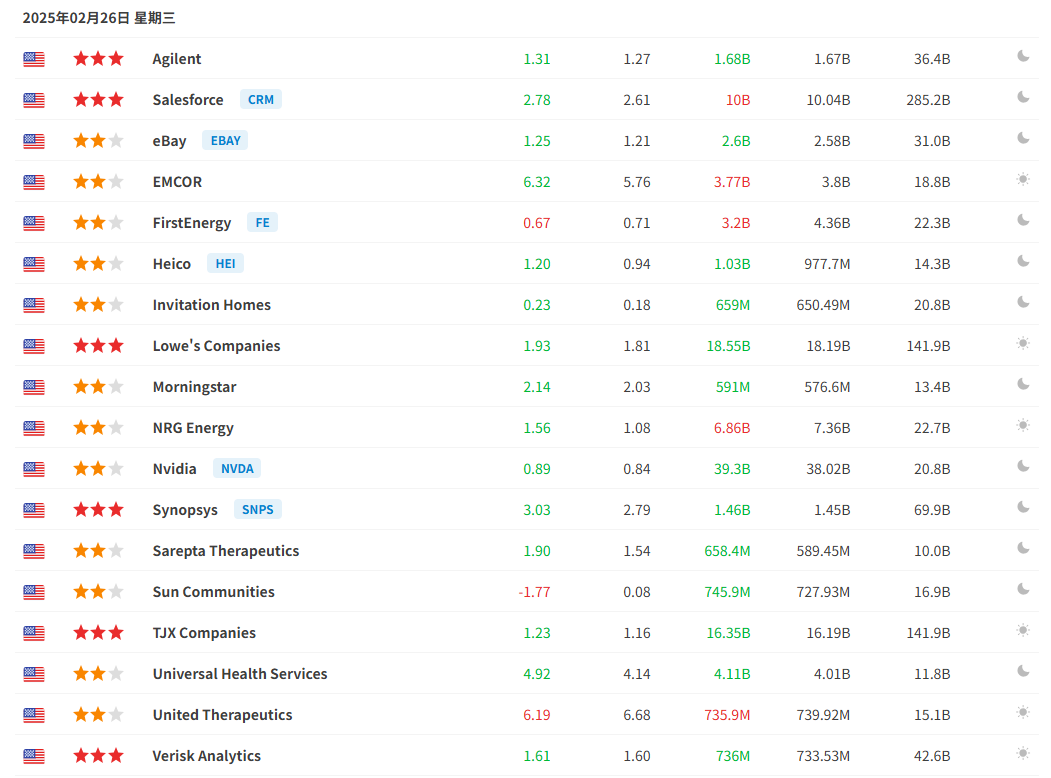Open the NVDA ticker badge

coord(237,469)
